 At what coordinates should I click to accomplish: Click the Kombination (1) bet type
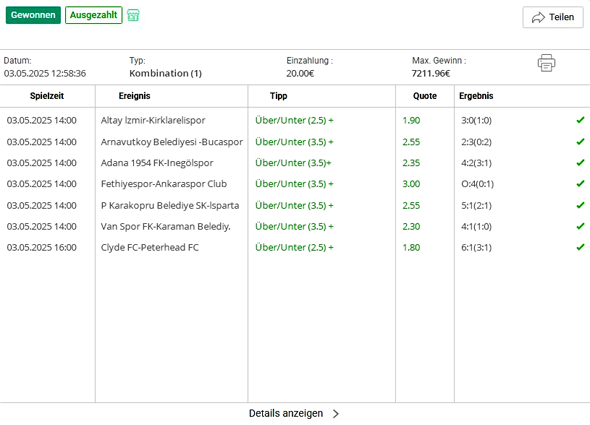165,73
